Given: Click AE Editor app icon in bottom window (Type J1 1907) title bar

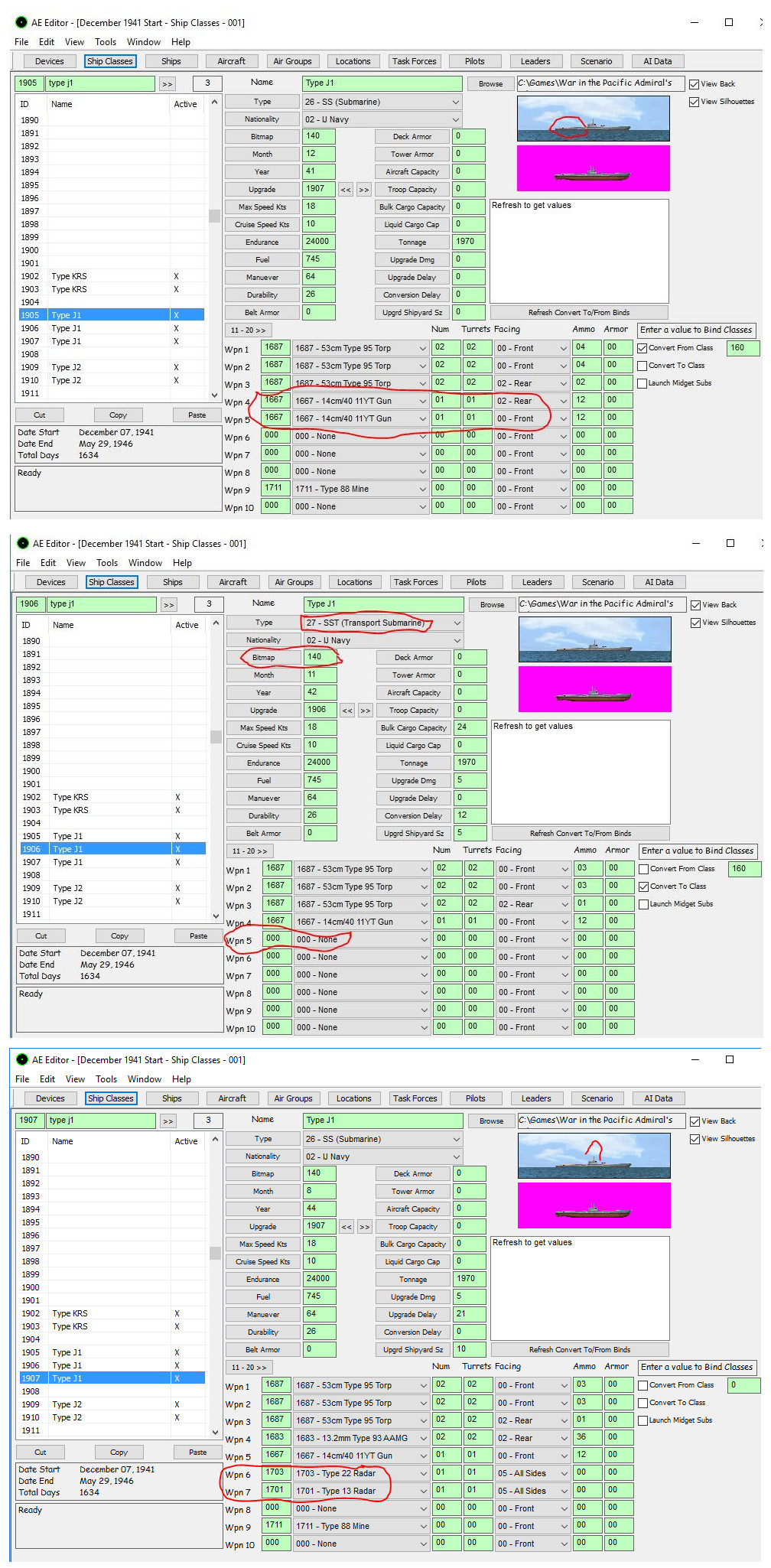Looking at the screenshot, I should [x=22, y=1060].
